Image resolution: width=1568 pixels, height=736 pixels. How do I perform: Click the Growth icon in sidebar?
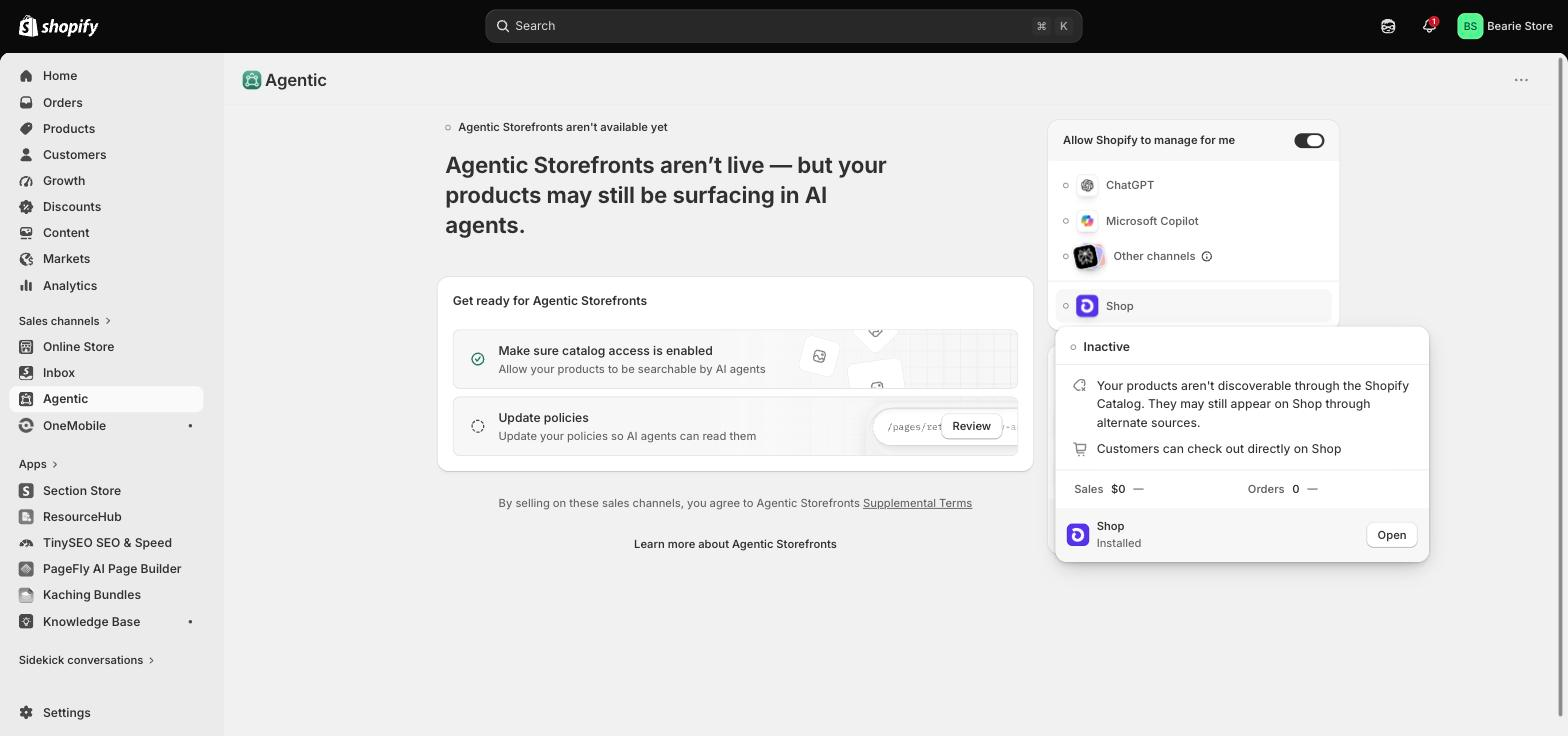coord(26,180)
